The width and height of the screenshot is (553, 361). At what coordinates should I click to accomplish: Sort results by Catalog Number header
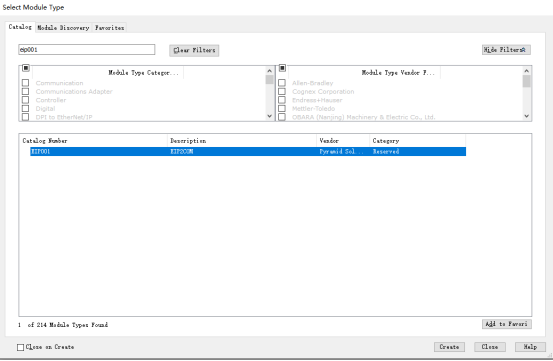[x=93, y=141]
